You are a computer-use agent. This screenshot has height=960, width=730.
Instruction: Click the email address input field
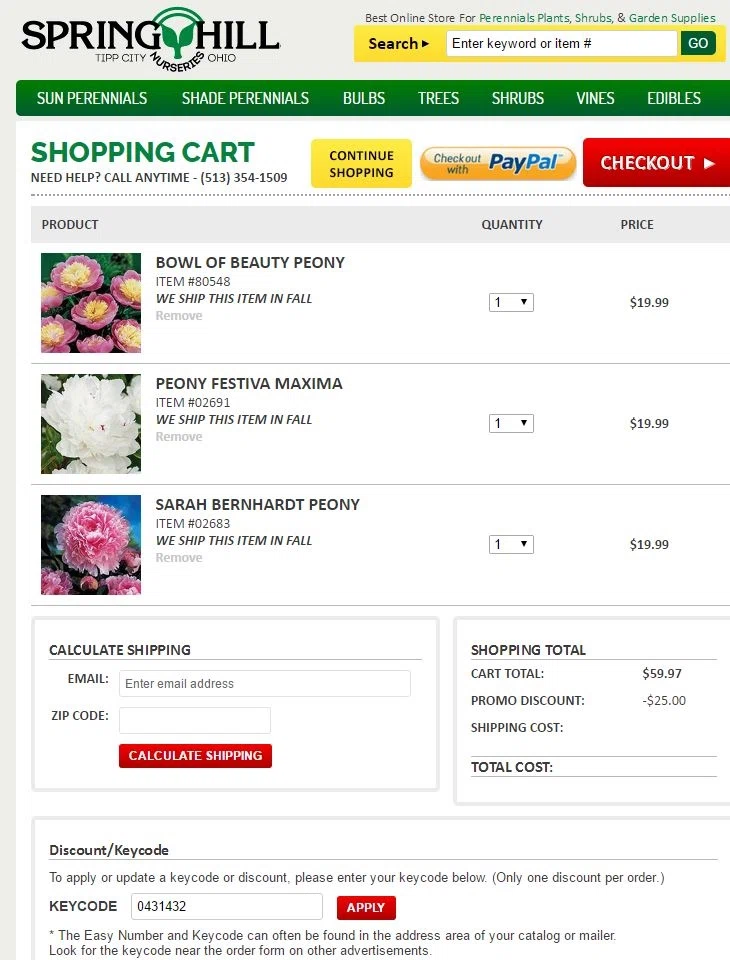pyautogui.click(x=265, y=683)
